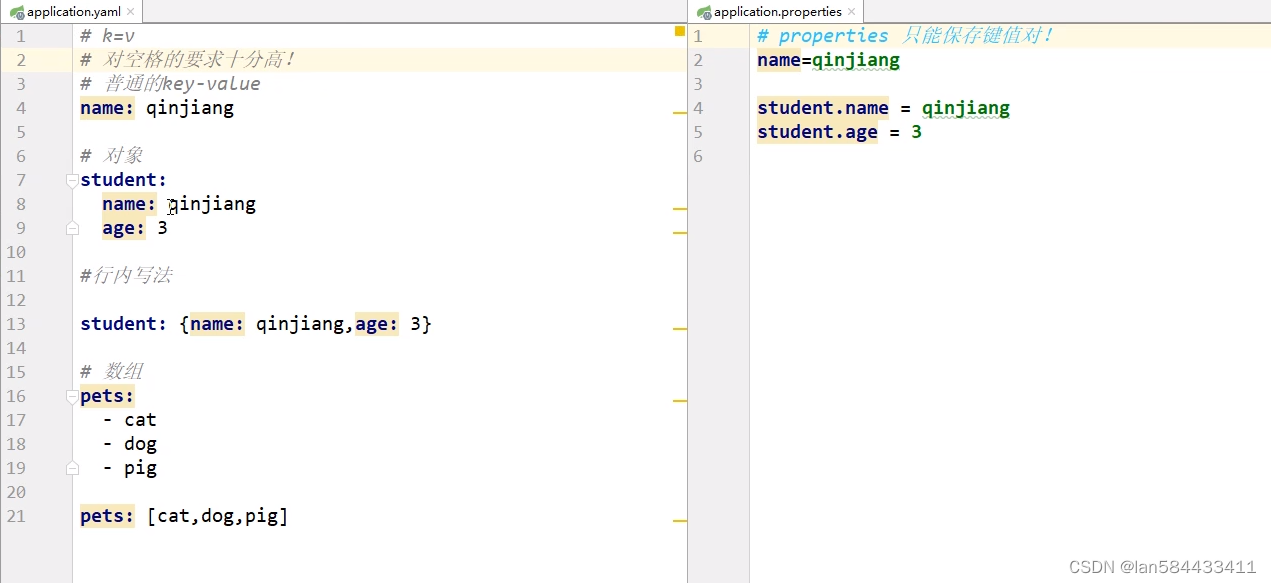The image size is (1271, 583).
Task: Click line number 13 in the yaml gutter
Action: tap(16, 323)
